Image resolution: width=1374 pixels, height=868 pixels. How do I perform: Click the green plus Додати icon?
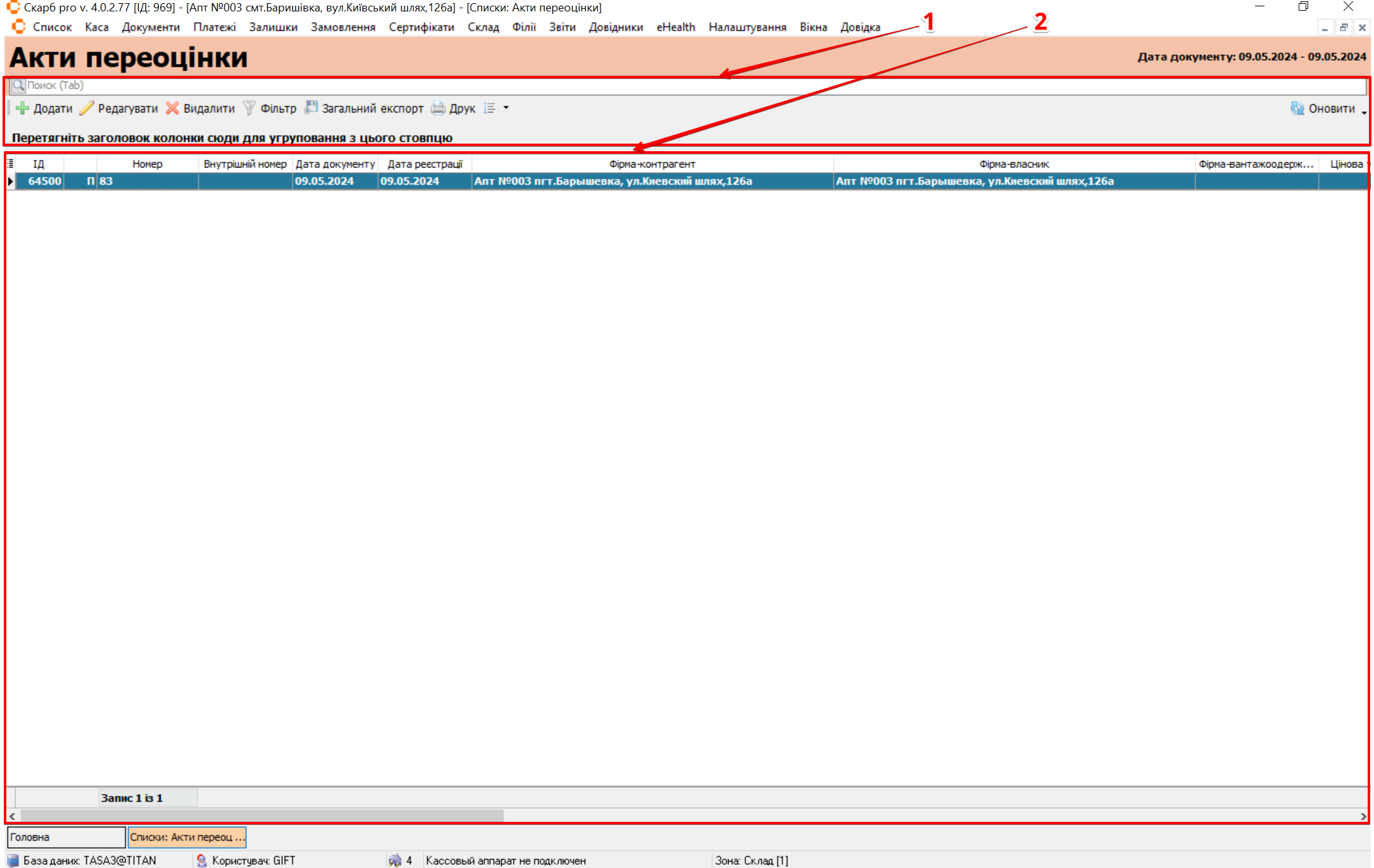pyautogui.click(x=22, y=108)
